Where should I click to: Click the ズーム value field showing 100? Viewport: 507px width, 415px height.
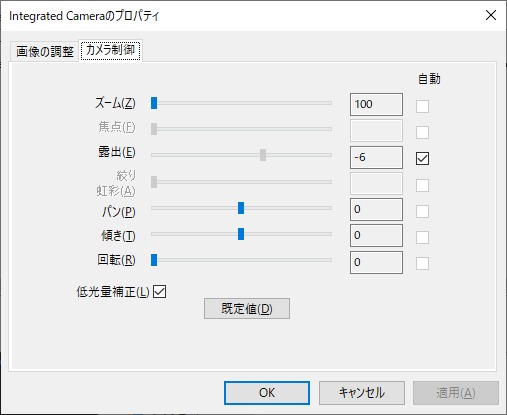coord(376,104)
